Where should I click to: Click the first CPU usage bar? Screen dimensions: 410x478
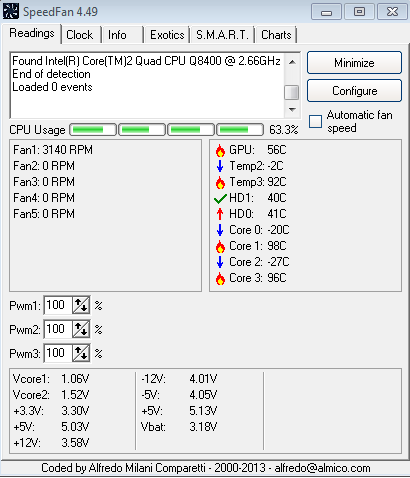click(x=93, y=130)
